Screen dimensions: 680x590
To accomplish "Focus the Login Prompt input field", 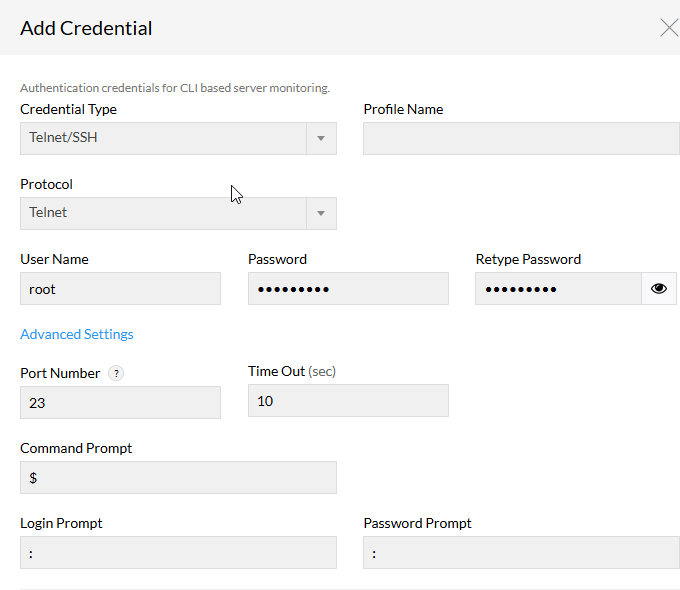I will tap(178, 553).
